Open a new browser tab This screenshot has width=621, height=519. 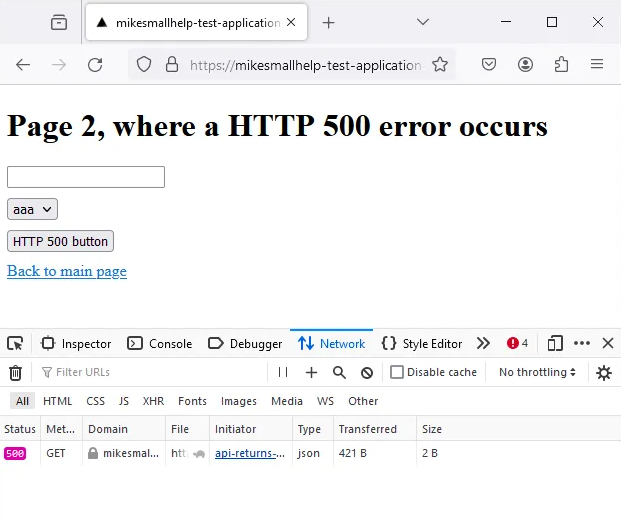328,23
